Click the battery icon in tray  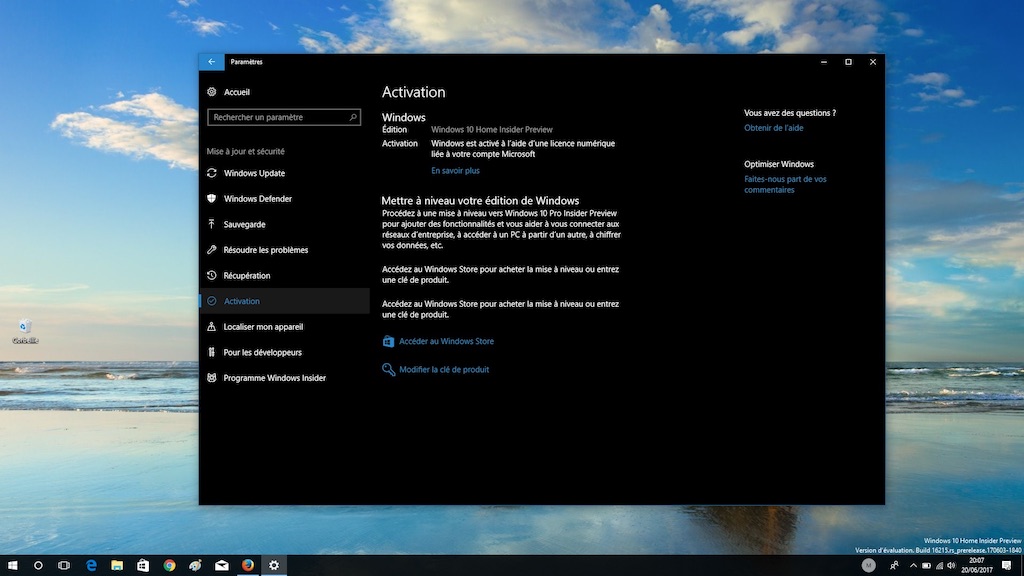[x=926, y=566]
